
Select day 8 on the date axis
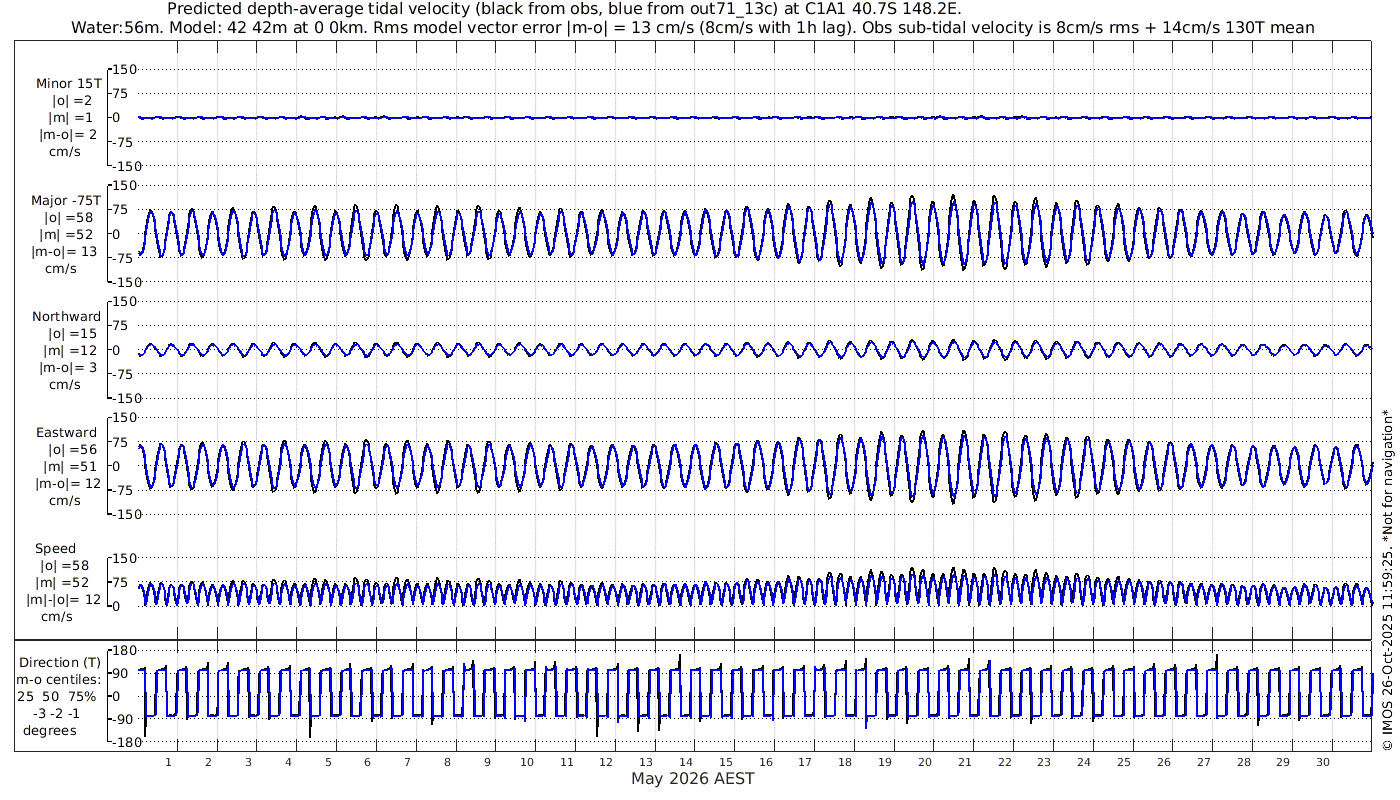(447, 762)
